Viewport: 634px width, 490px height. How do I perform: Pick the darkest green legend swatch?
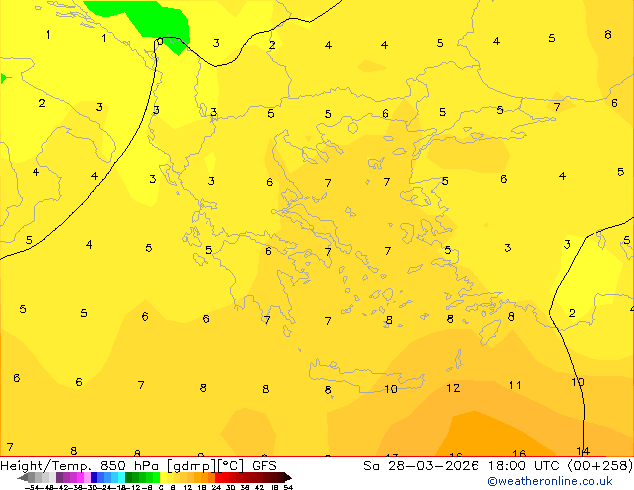coord(129,477)
